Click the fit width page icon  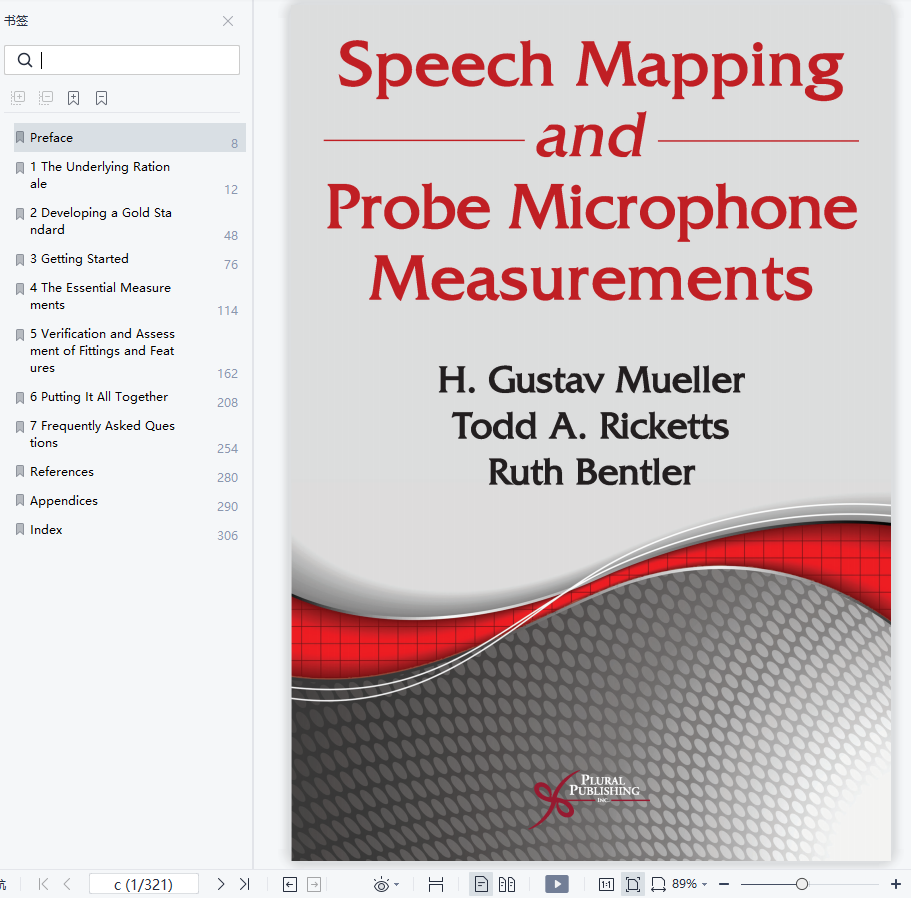(x=436, y=884)
